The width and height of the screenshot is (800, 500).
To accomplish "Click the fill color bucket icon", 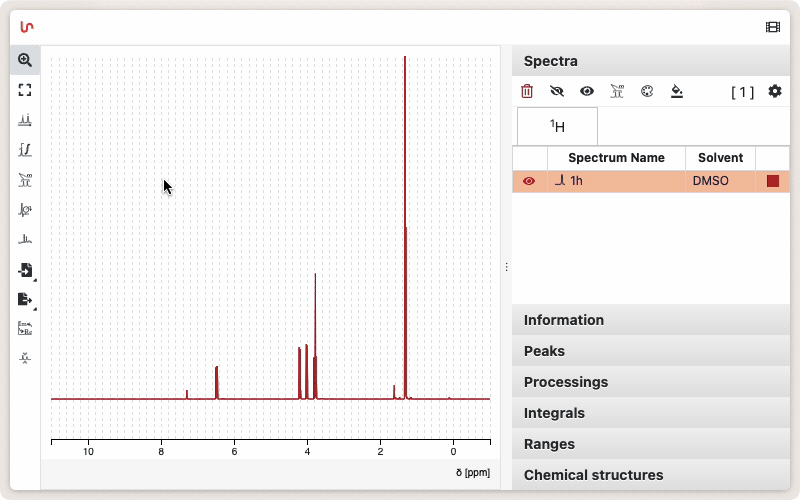I will click(676, 91).
